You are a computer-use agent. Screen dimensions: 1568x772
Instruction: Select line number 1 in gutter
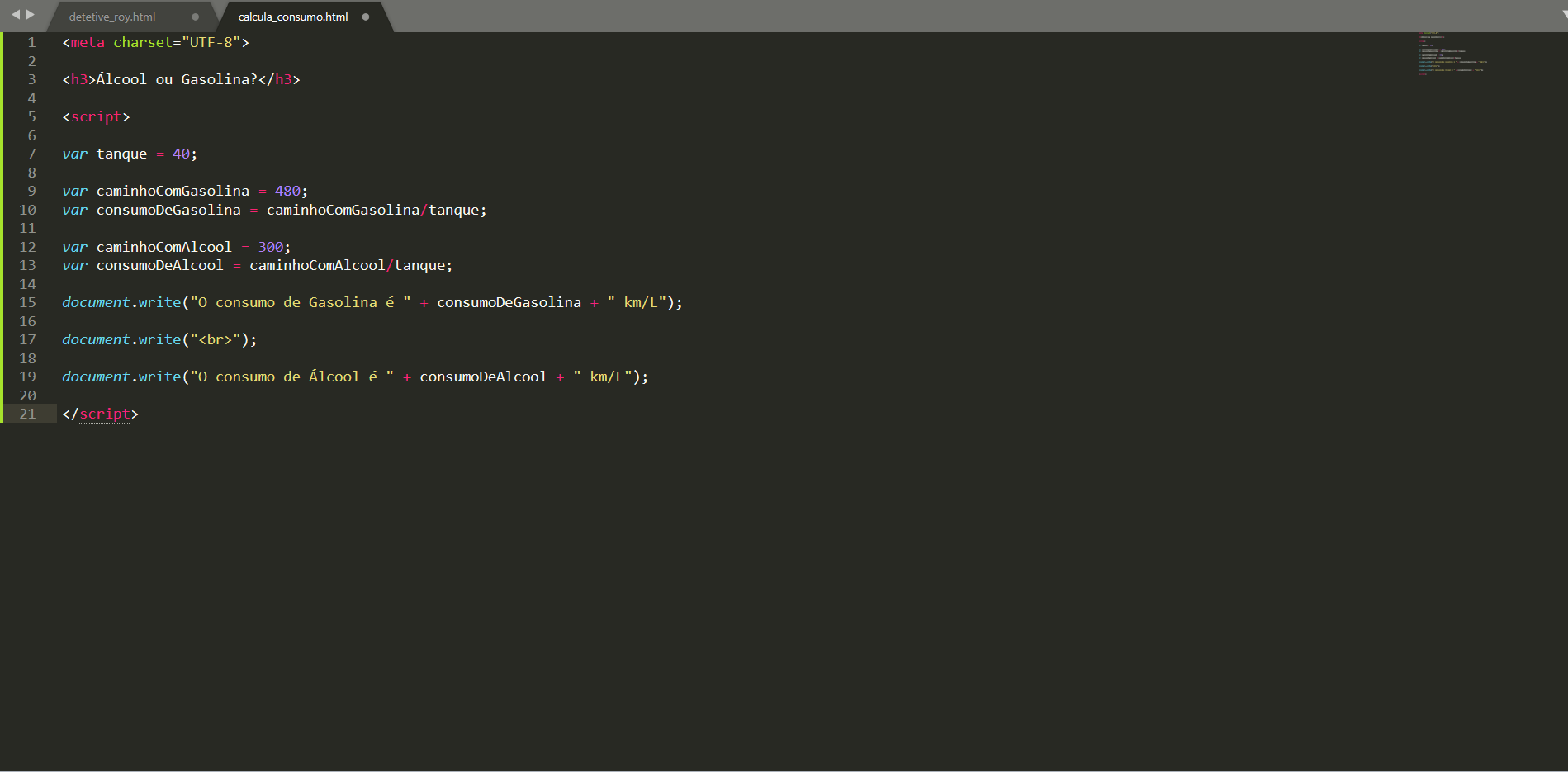tap(31, 42)
